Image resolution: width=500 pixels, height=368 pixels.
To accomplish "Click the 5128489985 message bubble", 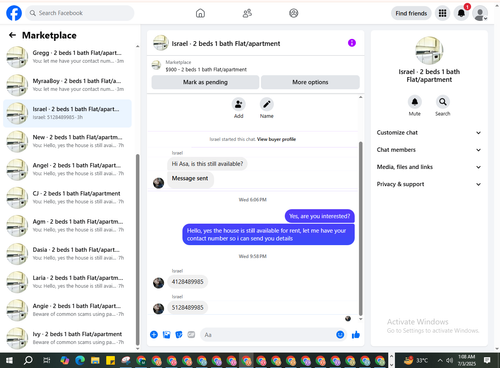I will point(187,307).
